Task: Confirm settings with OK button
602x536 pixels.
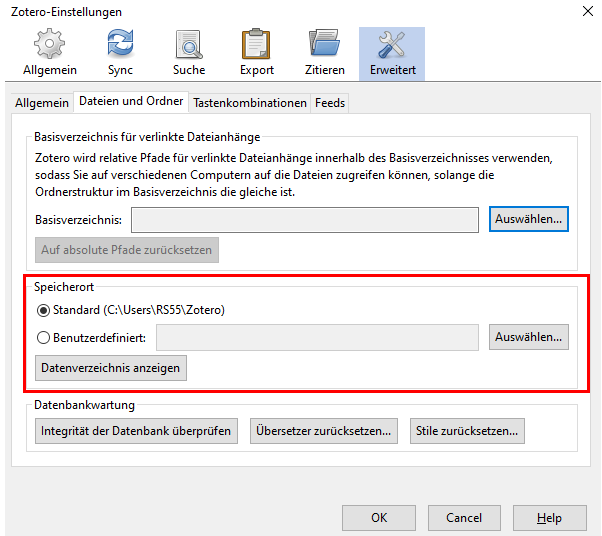Action: coord(379,518)
